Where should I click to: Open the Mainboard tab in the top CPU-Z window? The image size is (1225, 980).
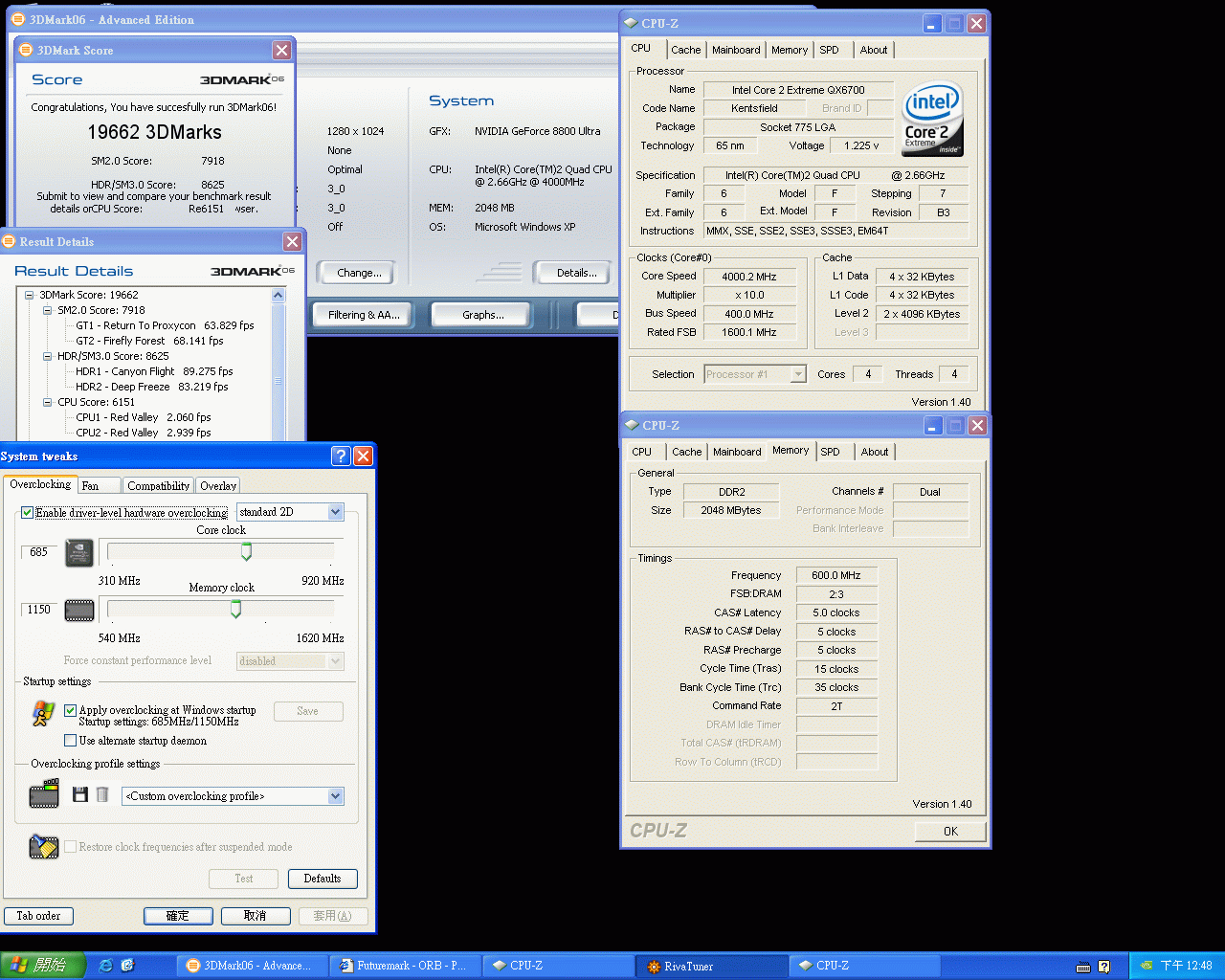736,50
